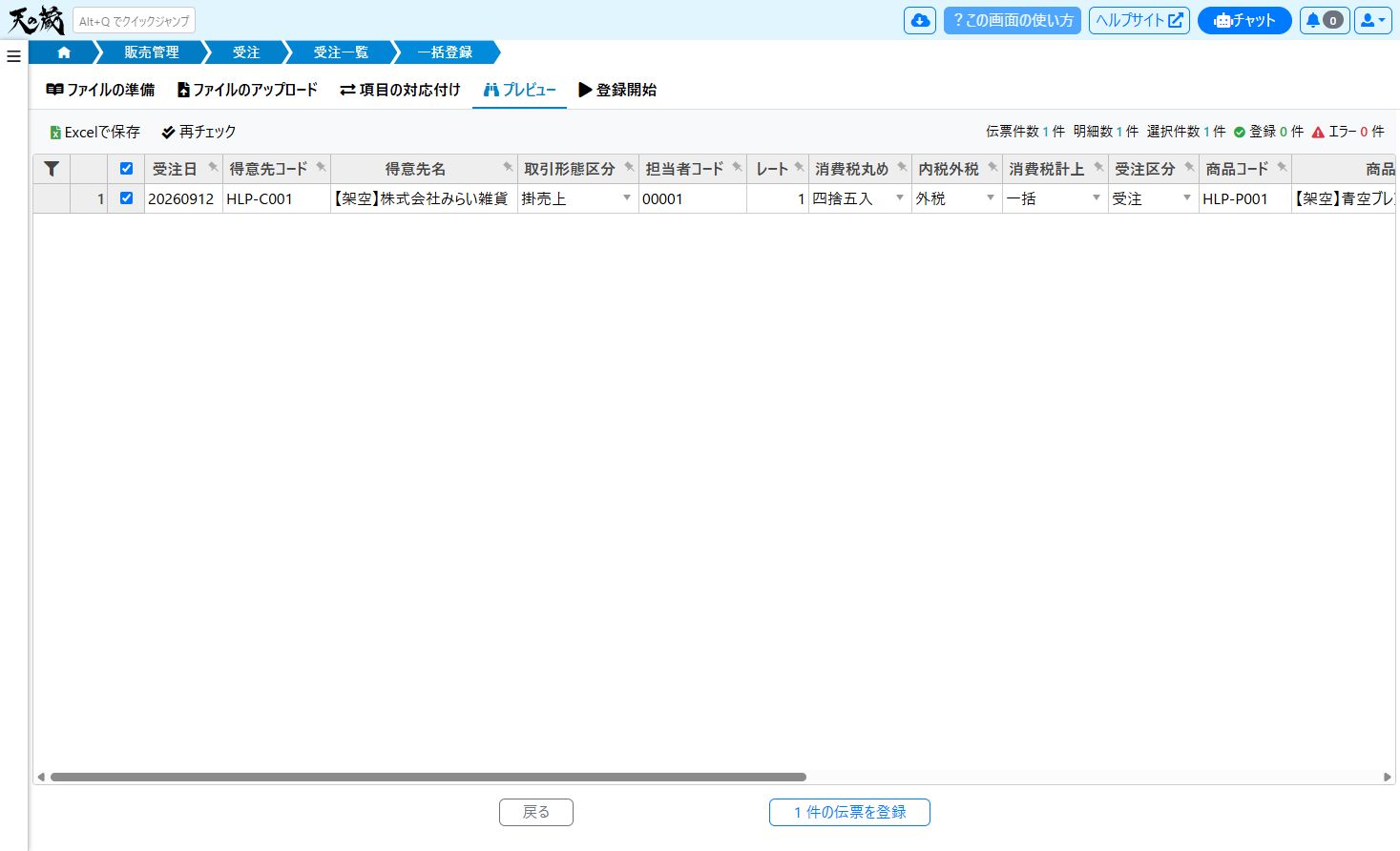1400x851 pixels.
Task: Navigate to 受注一覧 breadcrumb
Action: click(x=341, y=52)
